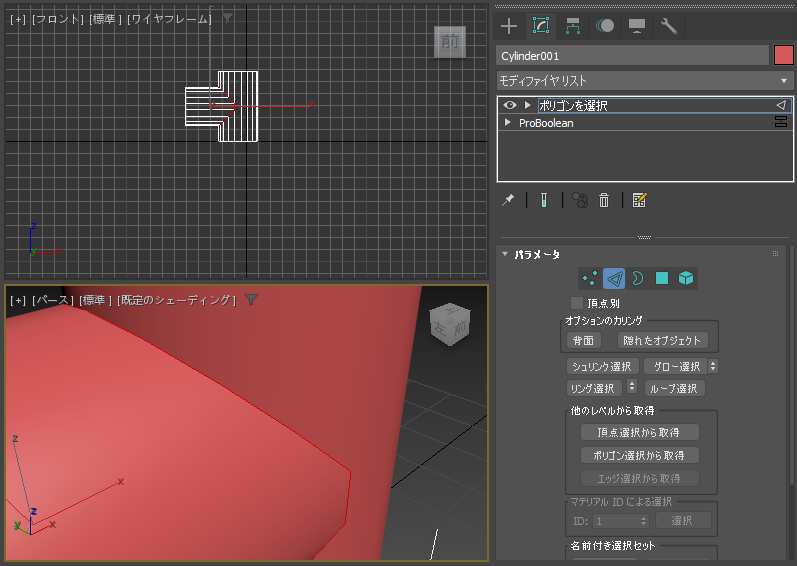
Task: Open the [ワイヤフレーム] shading menu
Action: coord(169,19)
